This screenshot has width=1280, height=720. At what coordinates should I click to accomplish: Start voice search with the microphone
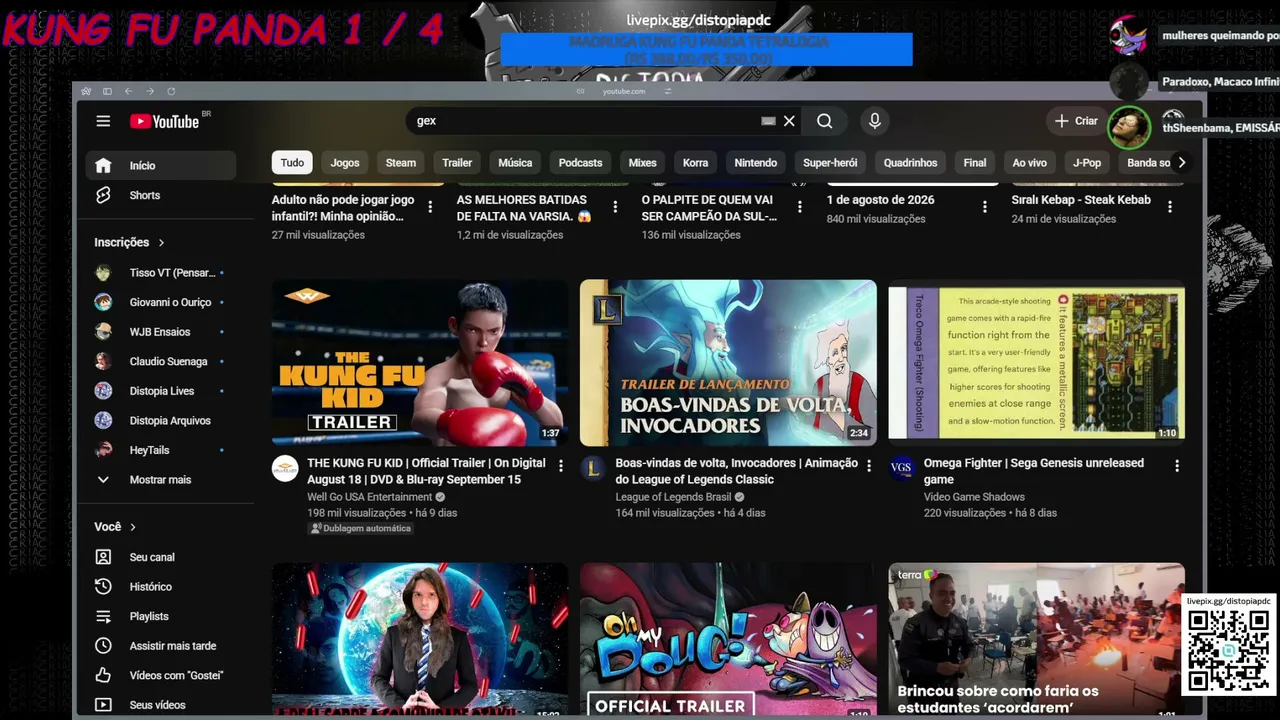click(x=875, y=121)
